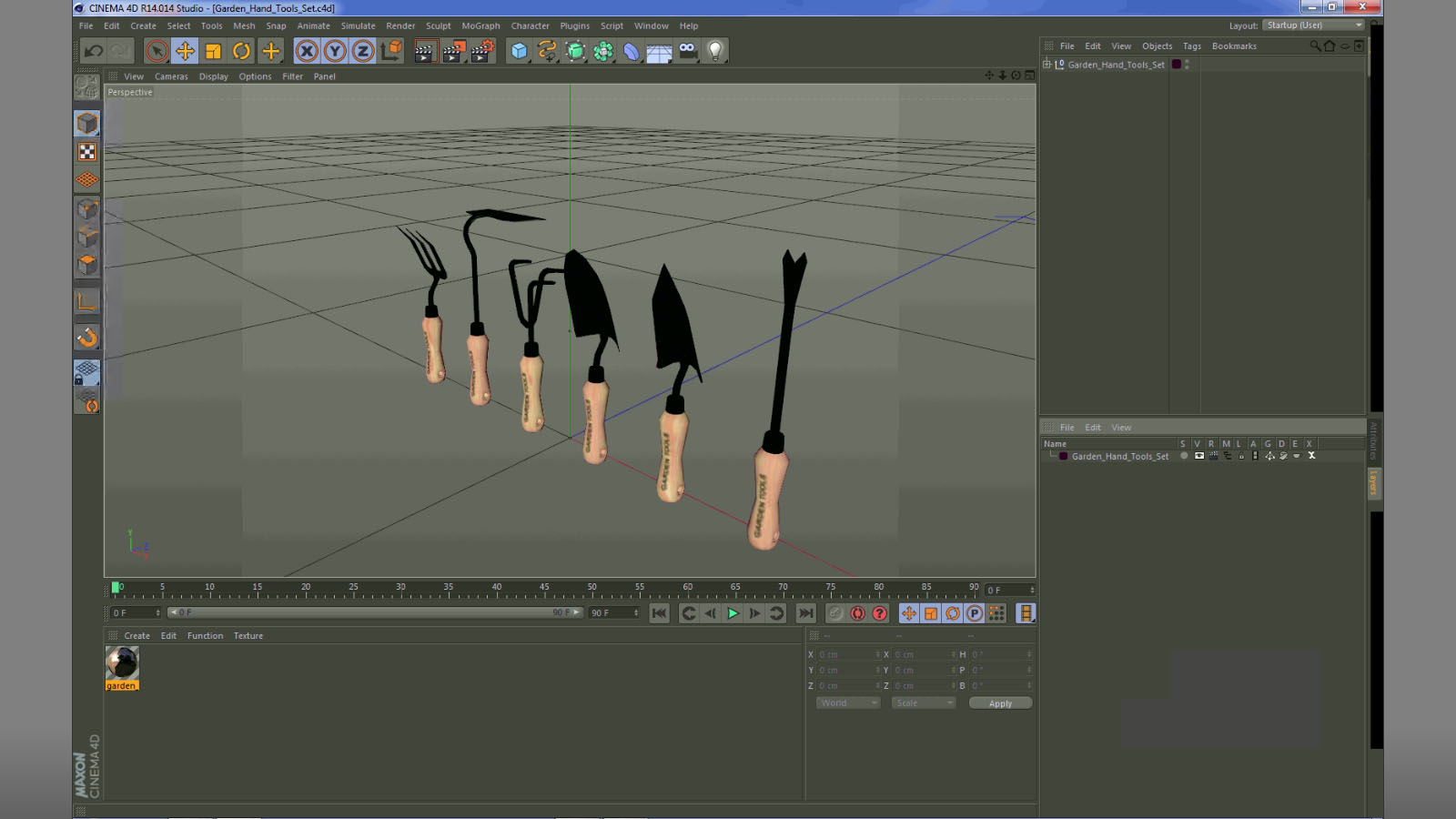Screen dimensions: 1456x819
Task: Open the spline pen tools icon
Action: click(x=547, y=51)
